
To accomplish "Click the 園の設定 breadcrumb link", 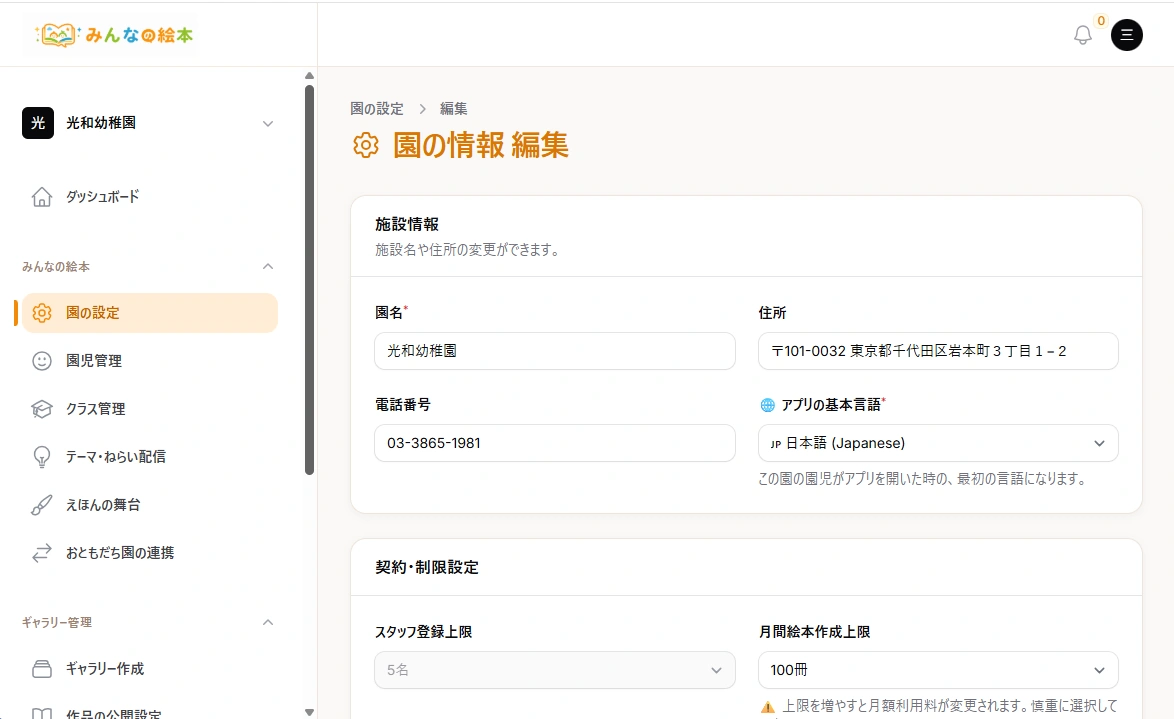I will point(377,109).
